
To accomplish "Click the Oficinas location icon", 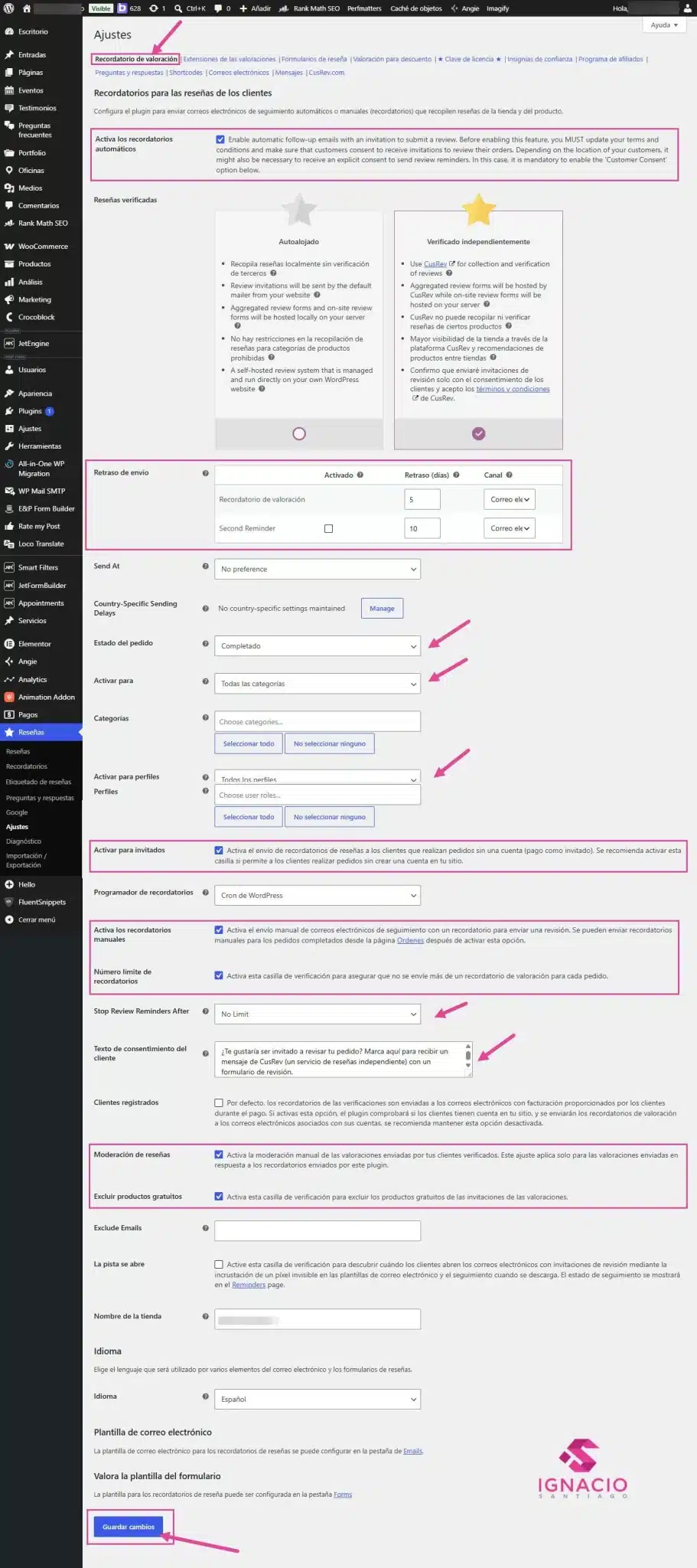I will coord(9,171).
